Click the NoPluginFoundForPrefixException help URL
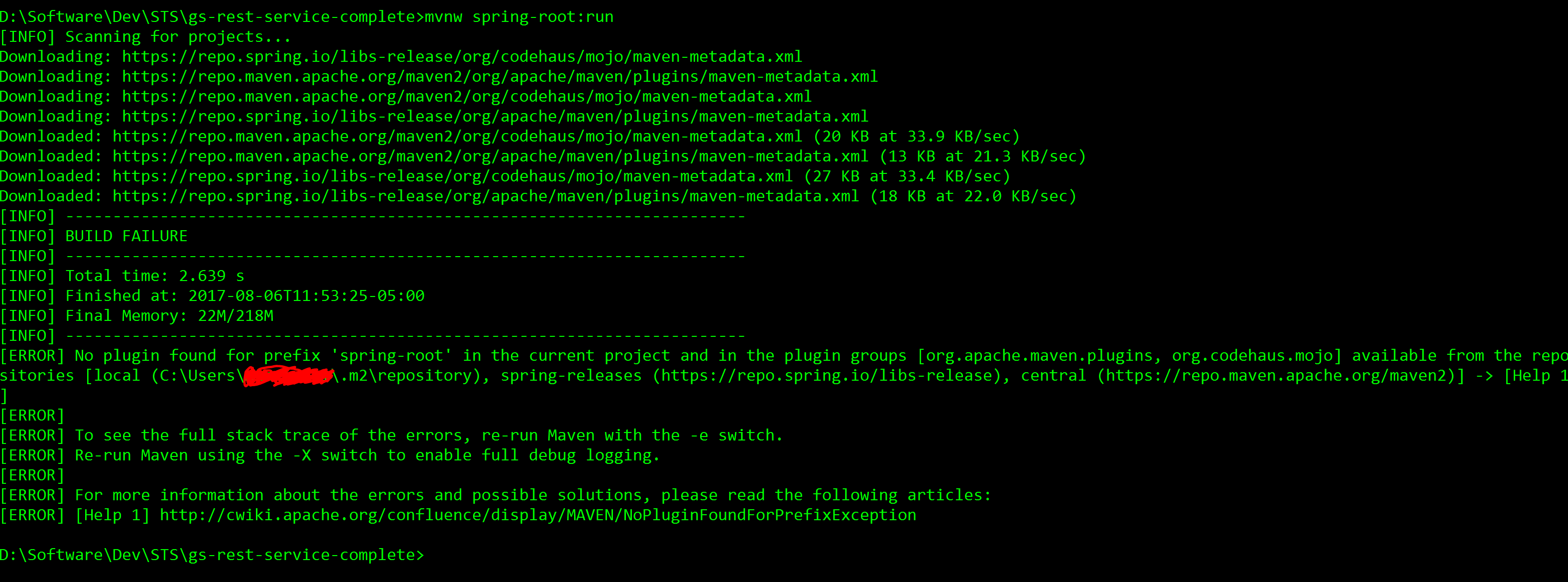The height and width of the screenshot is (582, 1568). [537, 516]
